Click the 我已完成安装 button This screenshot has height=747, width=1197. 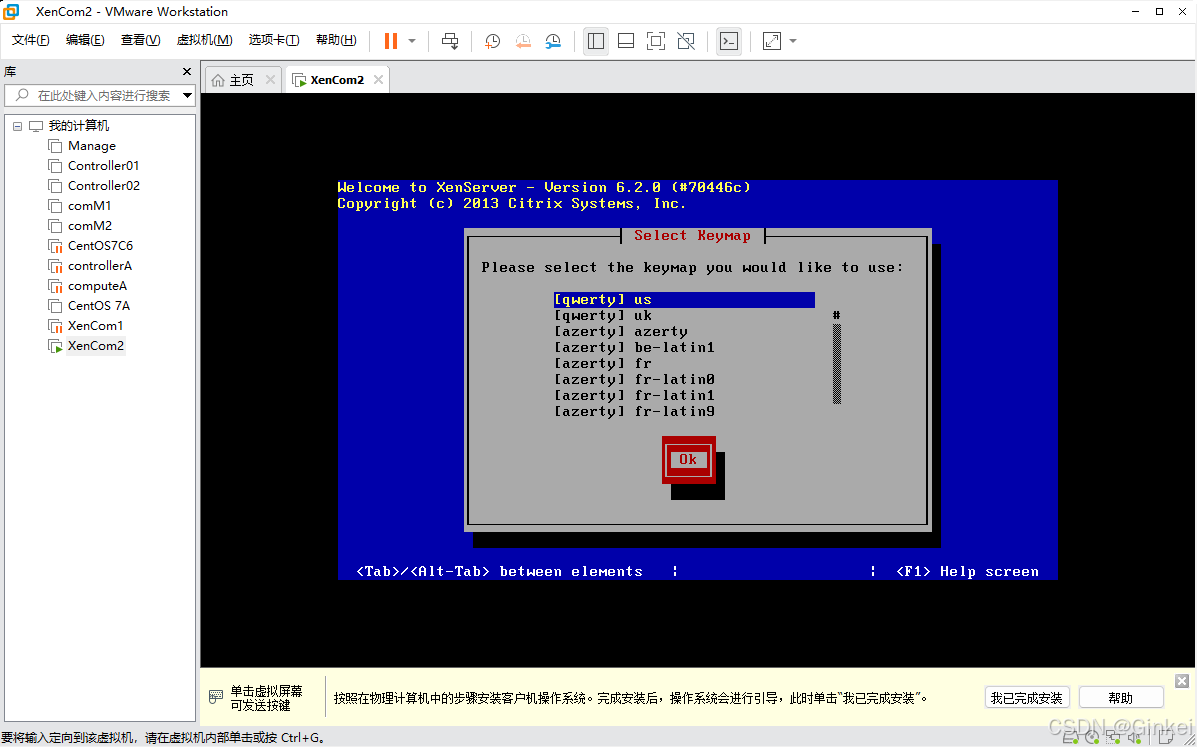1027,697
